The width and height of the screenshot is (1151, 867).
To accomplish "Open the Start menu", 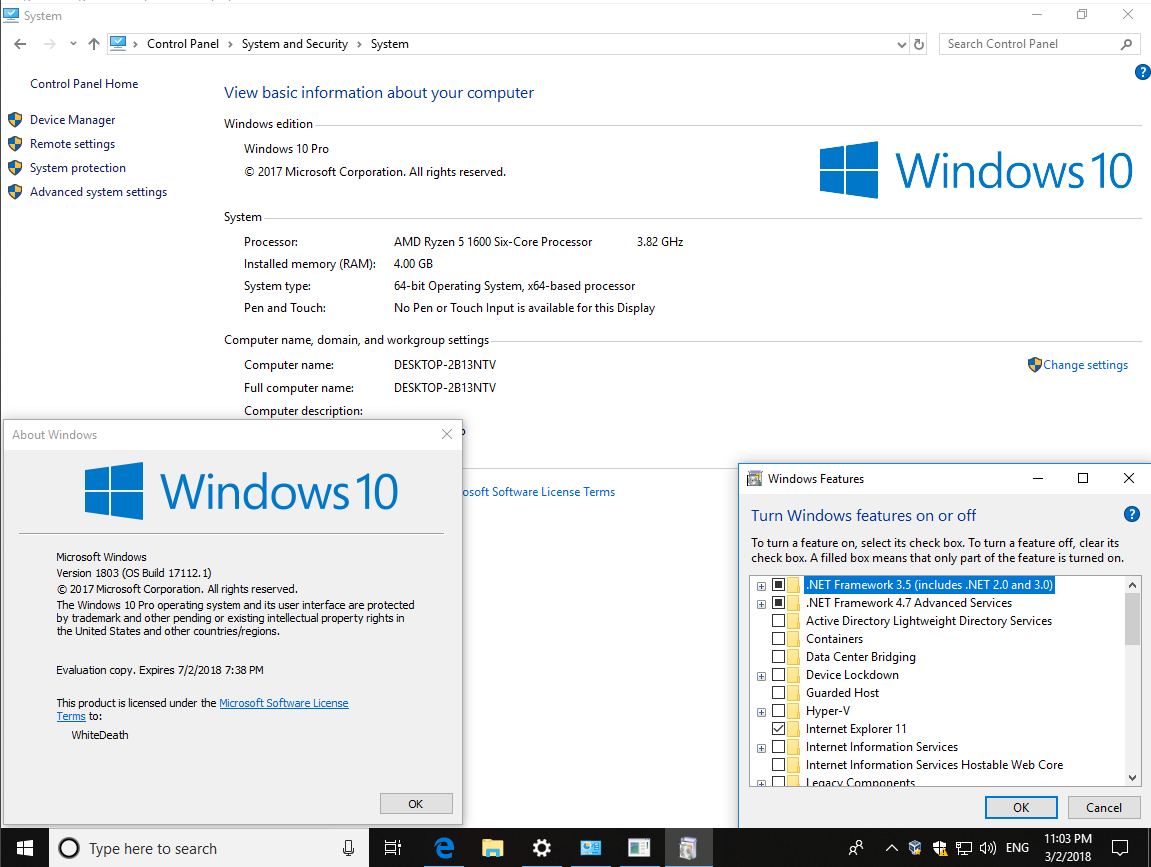I will [24, 848].
